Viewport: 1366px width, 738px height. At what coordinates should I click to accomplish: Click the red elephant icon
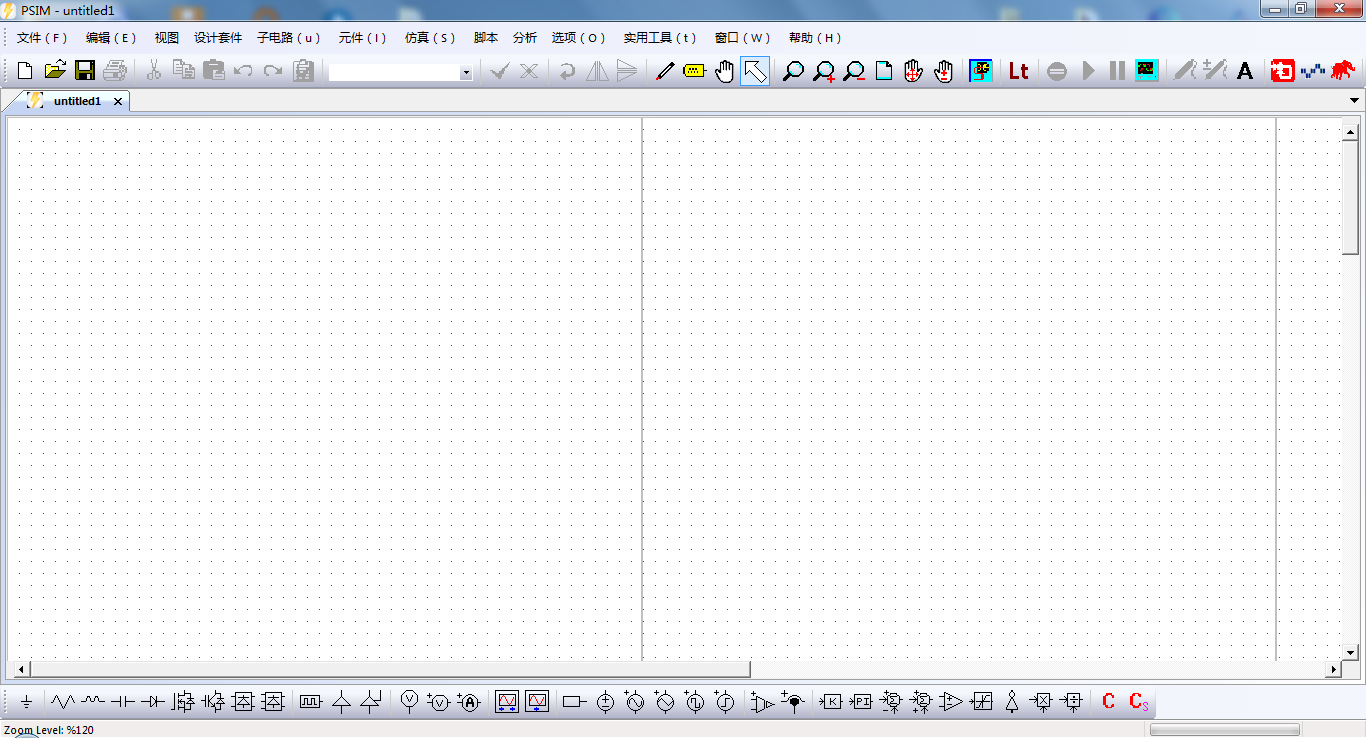(x=1343, y=71)
